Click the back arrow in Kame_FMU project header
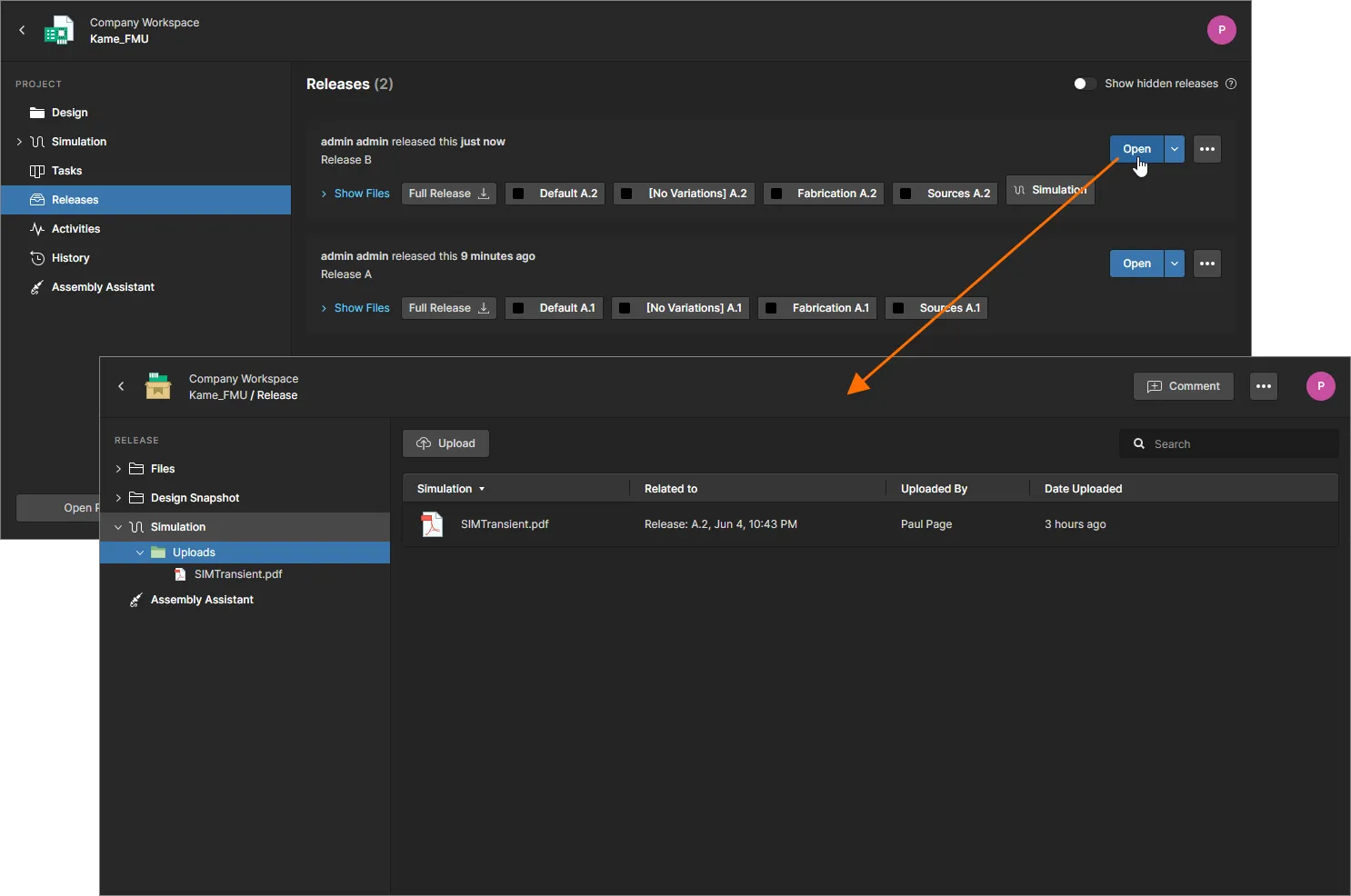The height and width of the screenshot is (896, 1351). click(23, 30)
